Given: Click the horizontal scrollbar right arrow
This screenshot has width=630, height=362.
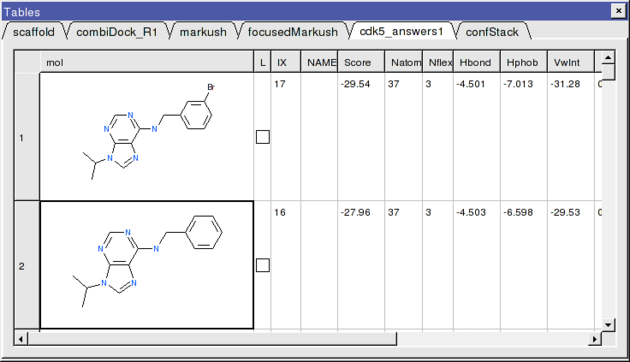Looking at the screenshot, I should [x=595, y=339].
